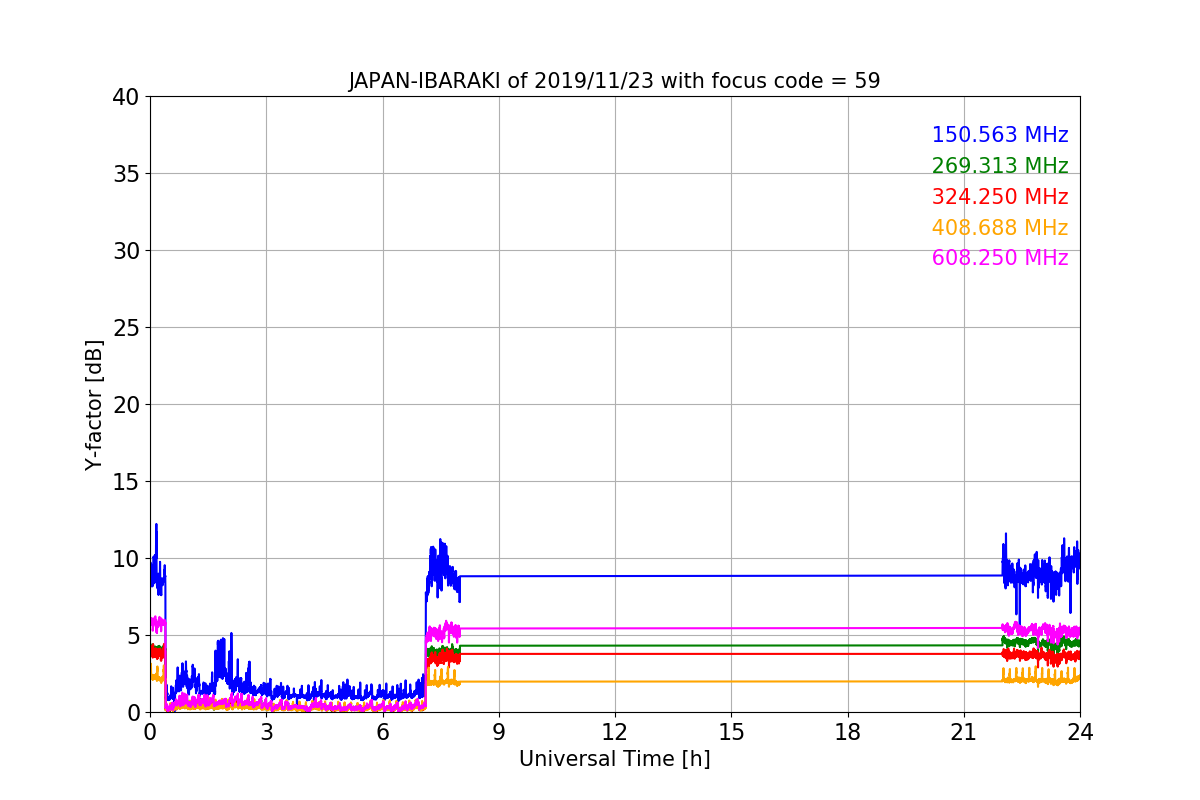Viewport: 1200px width, 800px height.
Task: Click the y-axis tick label 35
Action: [x=126, y=174]
